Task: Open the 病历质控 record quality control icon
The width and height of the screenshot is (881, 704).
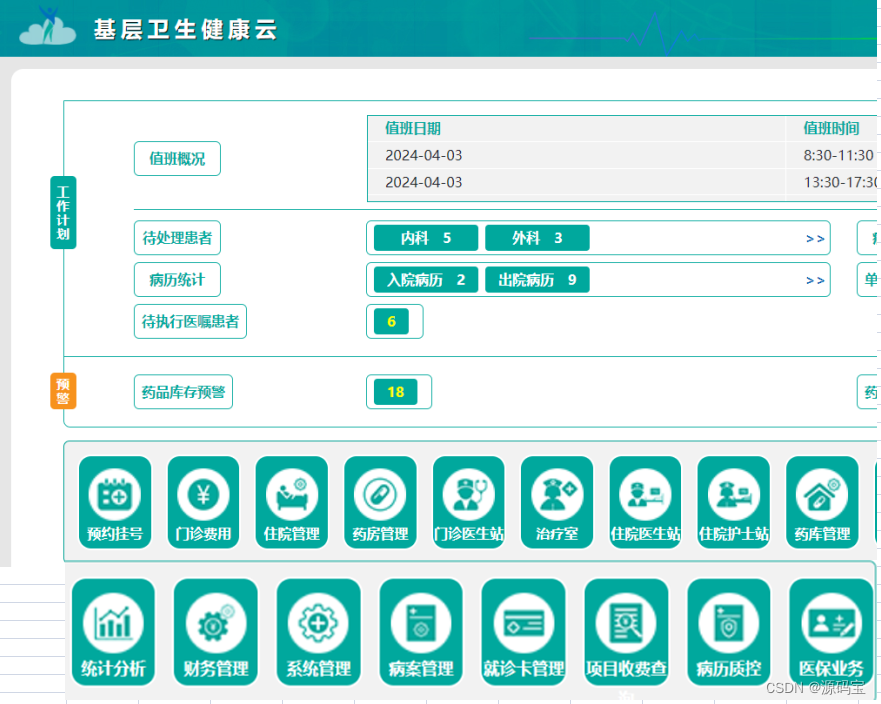Action: click(x=728, y=633)
